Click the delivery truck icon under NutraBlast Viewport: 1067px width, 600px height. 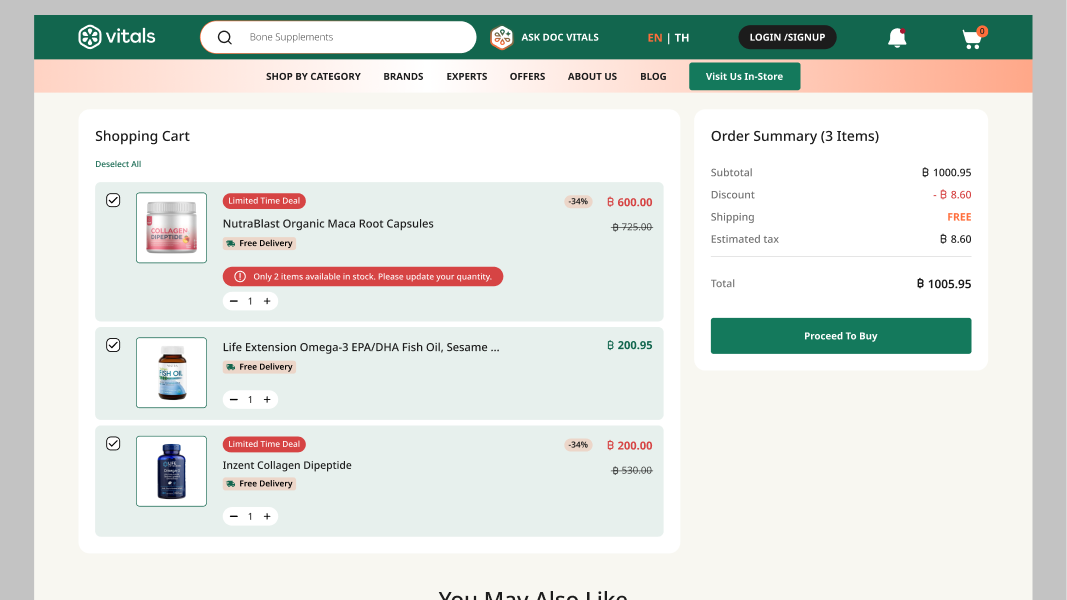231,244
